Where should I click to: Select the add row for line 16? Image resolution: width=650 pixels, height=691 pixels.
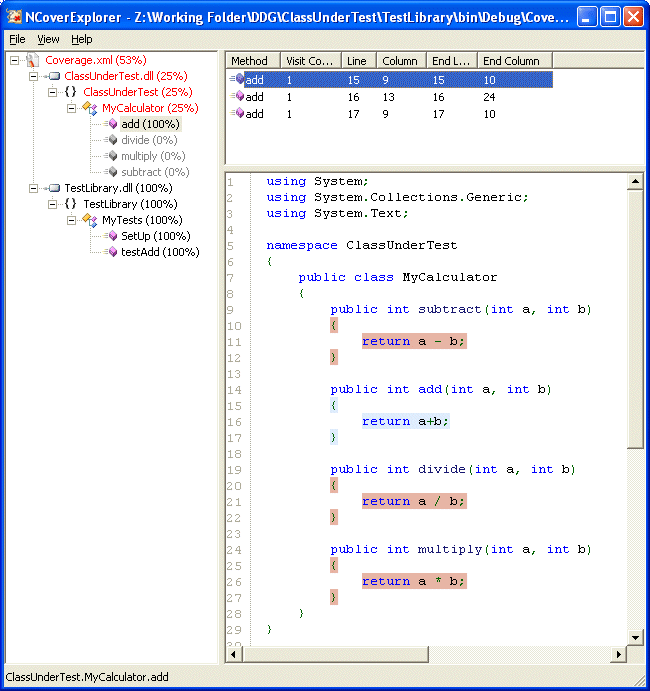pyautogui.click(x=389, y=97)
